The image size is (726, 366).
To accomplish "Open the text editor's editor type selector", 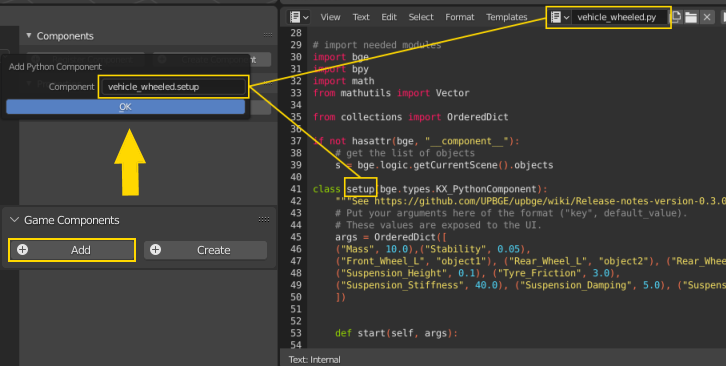I will point(299,17).
